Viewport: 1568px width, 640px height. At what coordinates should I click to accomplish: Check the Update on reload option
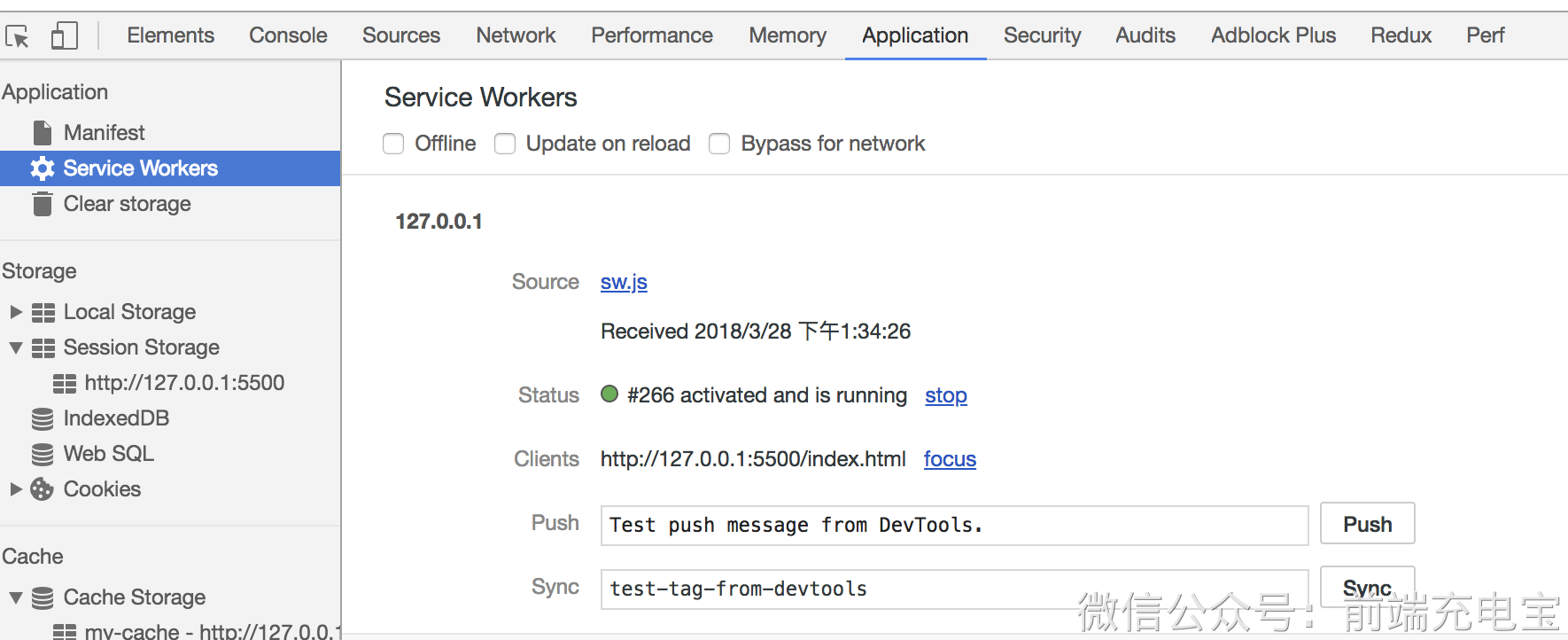tap(505, 144)
